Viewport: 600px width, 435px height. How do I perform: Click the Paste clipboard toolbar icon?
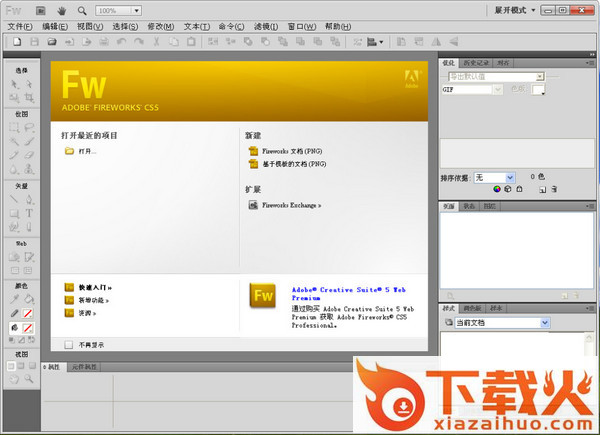coord(191,42)
